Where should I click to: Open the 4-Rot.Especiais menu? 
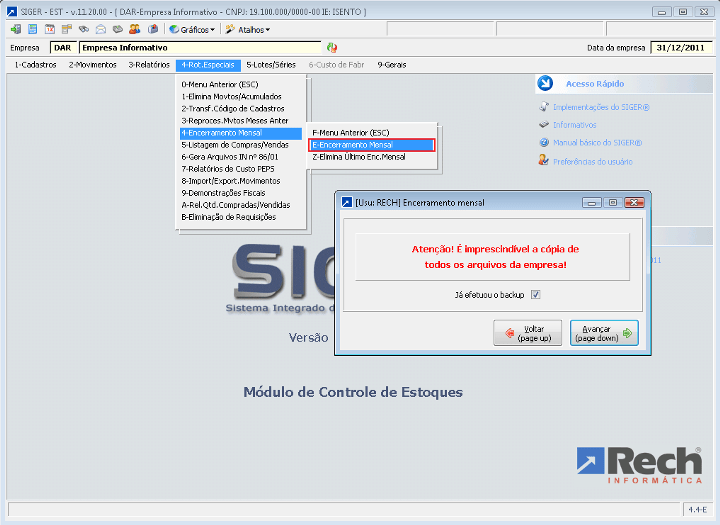click(208, 65)
